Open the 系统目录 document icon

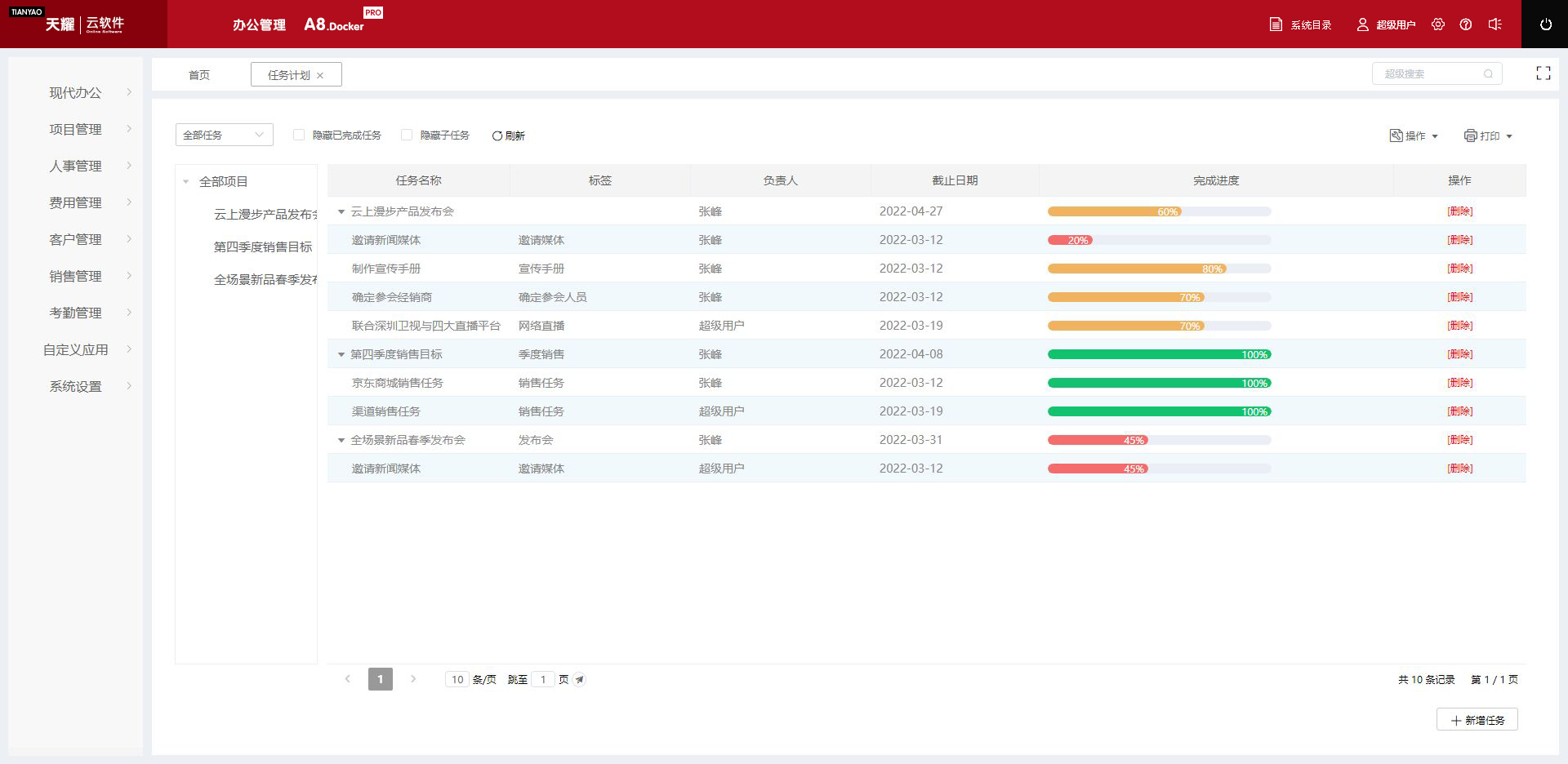[x=1276, y=24]
